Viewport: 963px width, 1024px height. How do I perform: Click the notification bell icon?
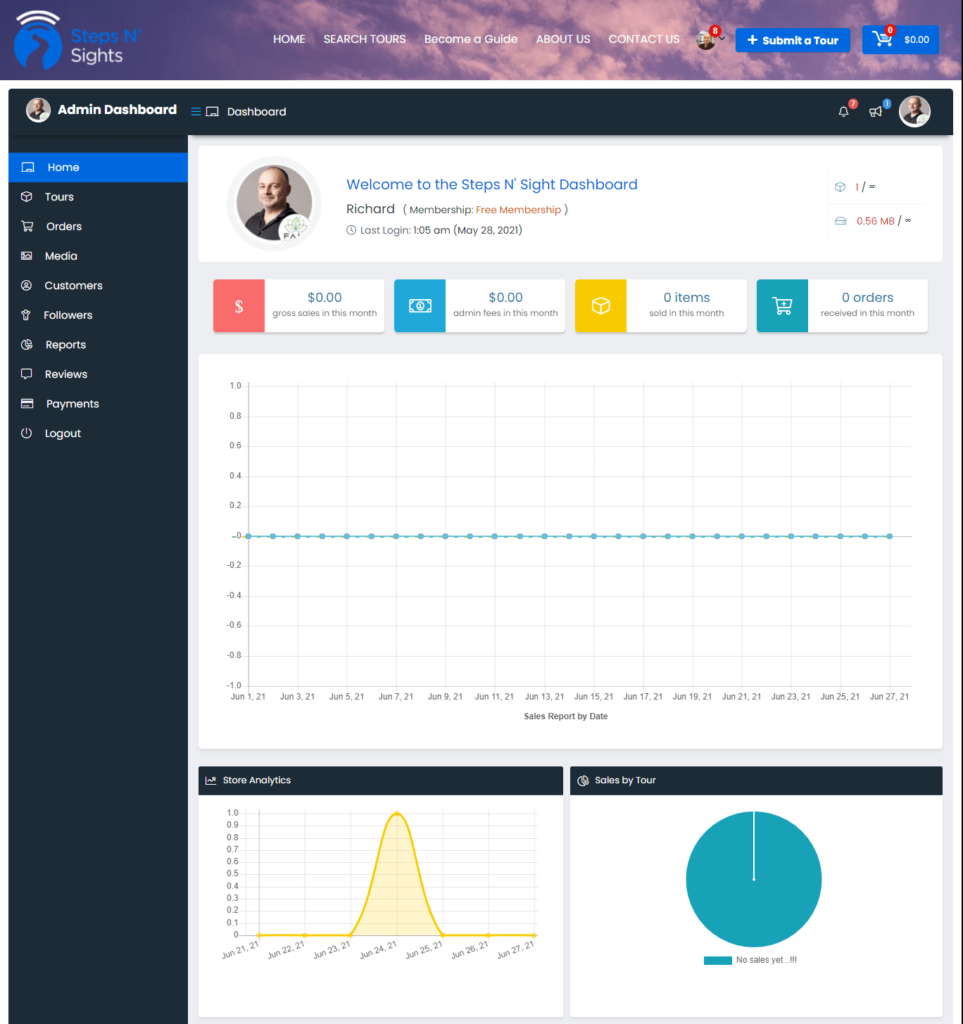[843, 112]
